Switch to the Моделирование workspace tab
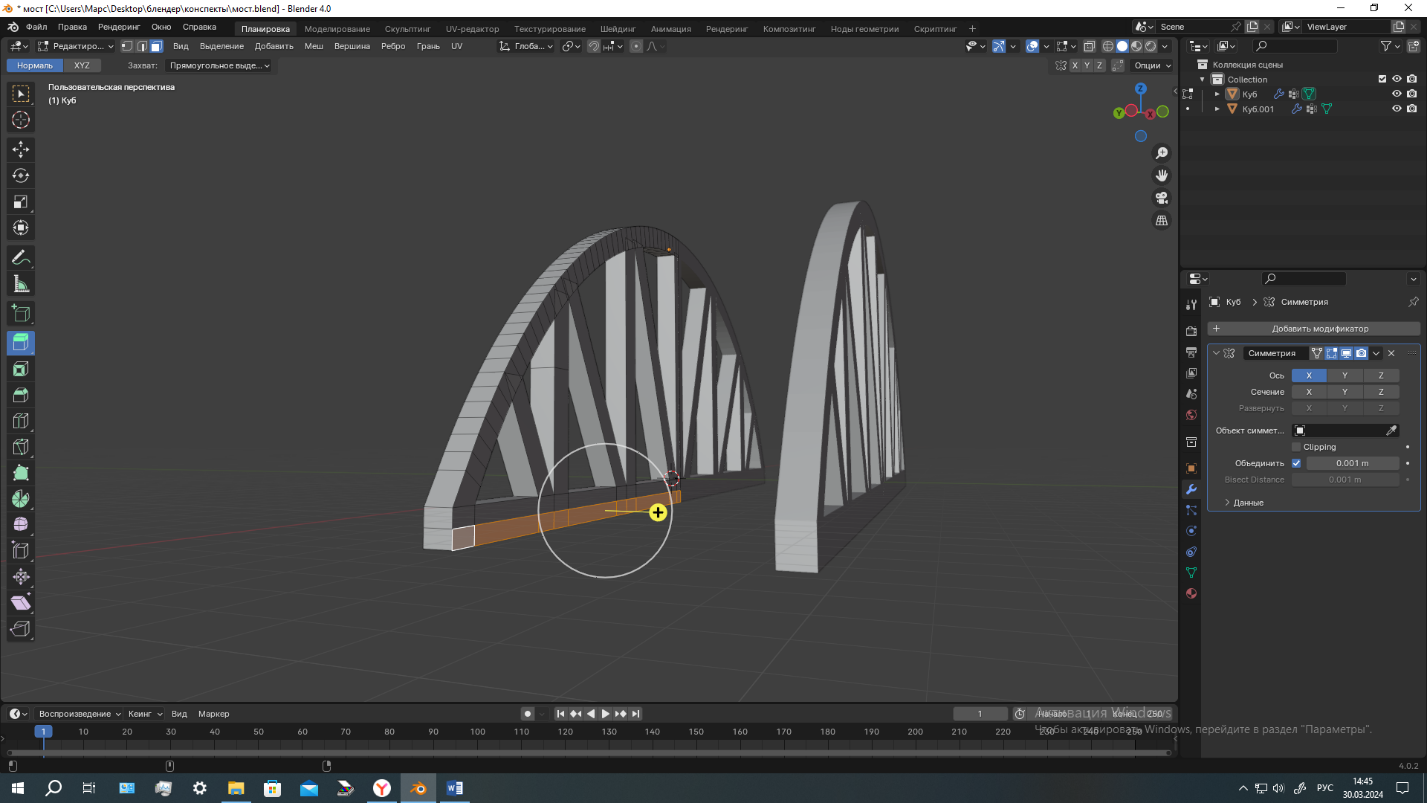Screen dimensions: 1427x803 [336, 29]
